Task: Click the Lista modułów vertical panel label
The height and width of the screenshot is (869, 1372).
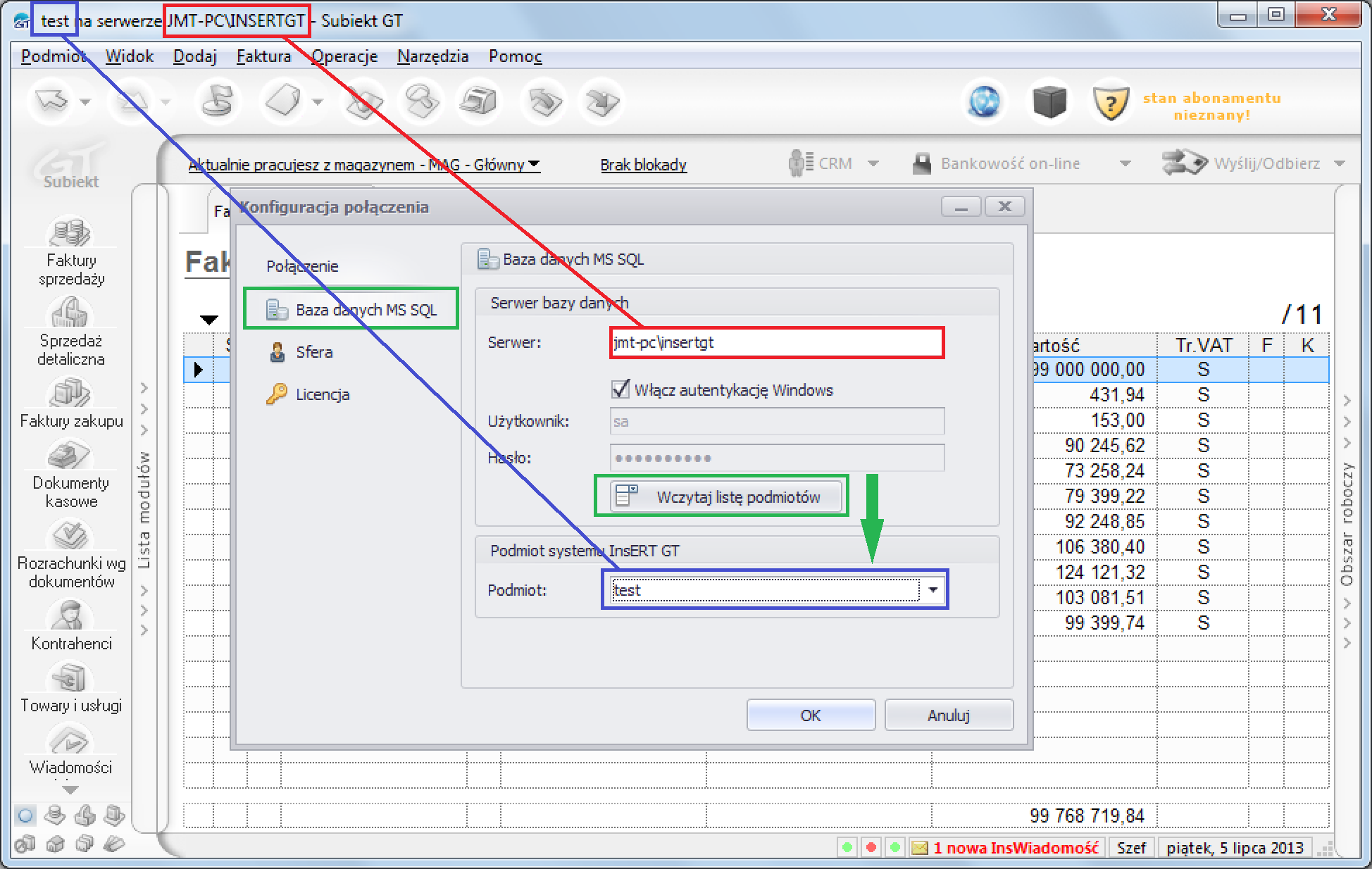Action: click(144, 510)
